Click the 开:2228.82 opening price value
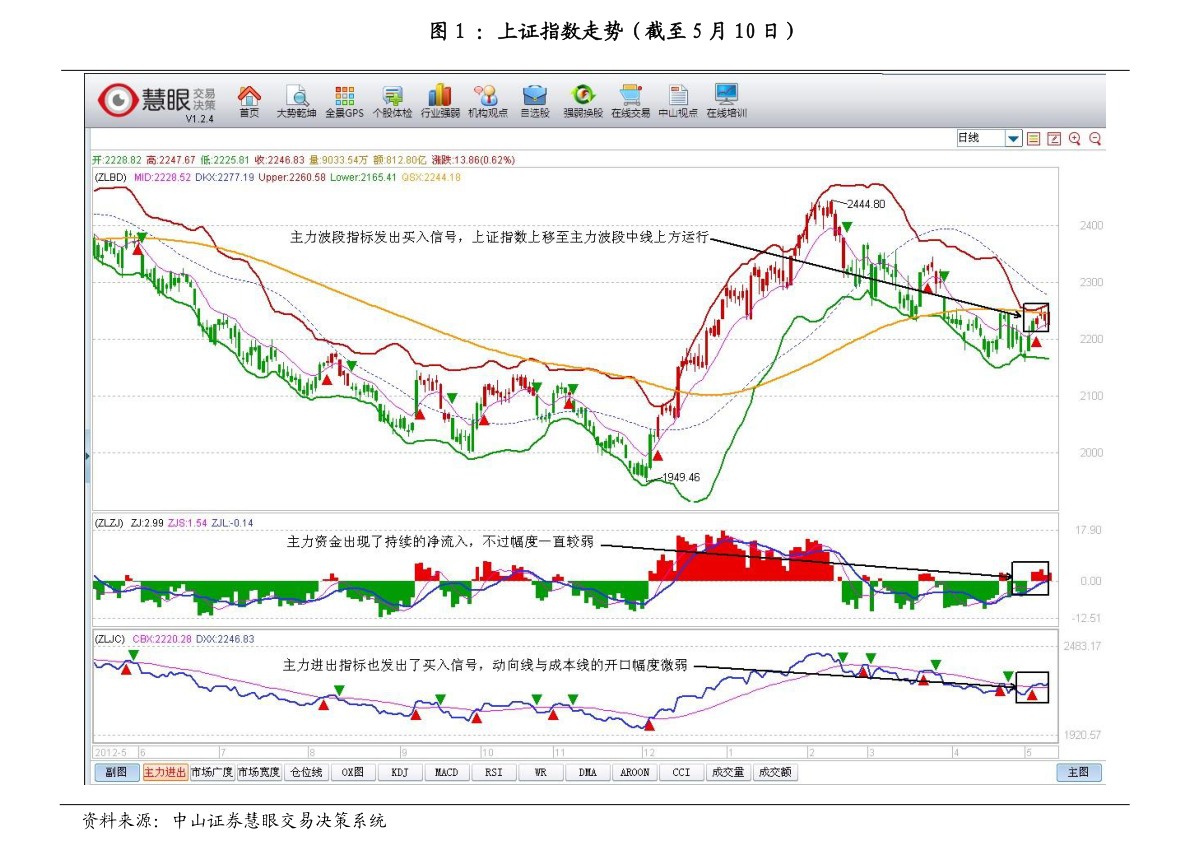Image resolution: width=1191 pixels, height=850 pixels. tap(117, 160)
